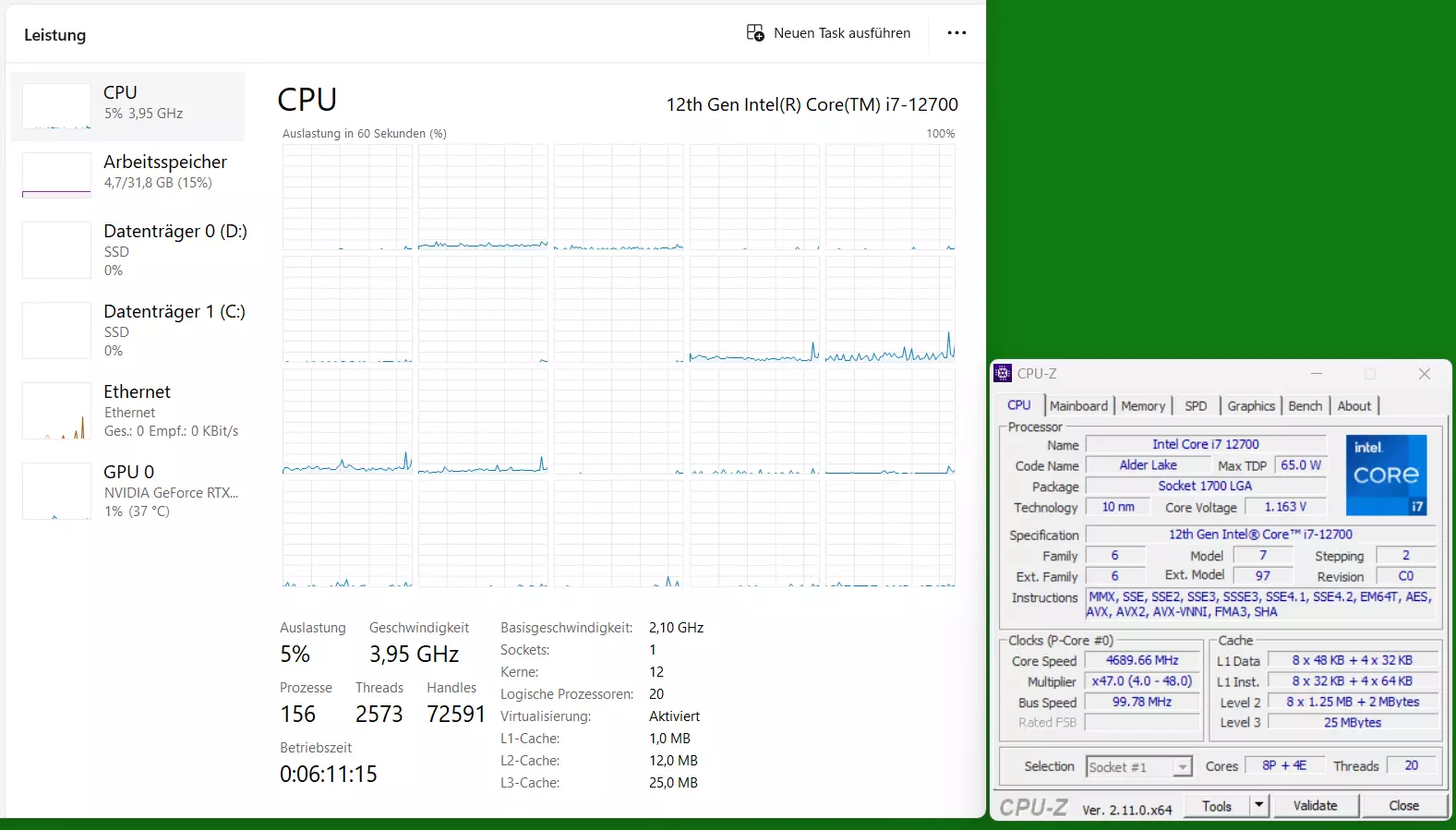Click the L3-Cache value 25,0 MB
Viewport: 1456px width, 830px height.
[674, 783]
